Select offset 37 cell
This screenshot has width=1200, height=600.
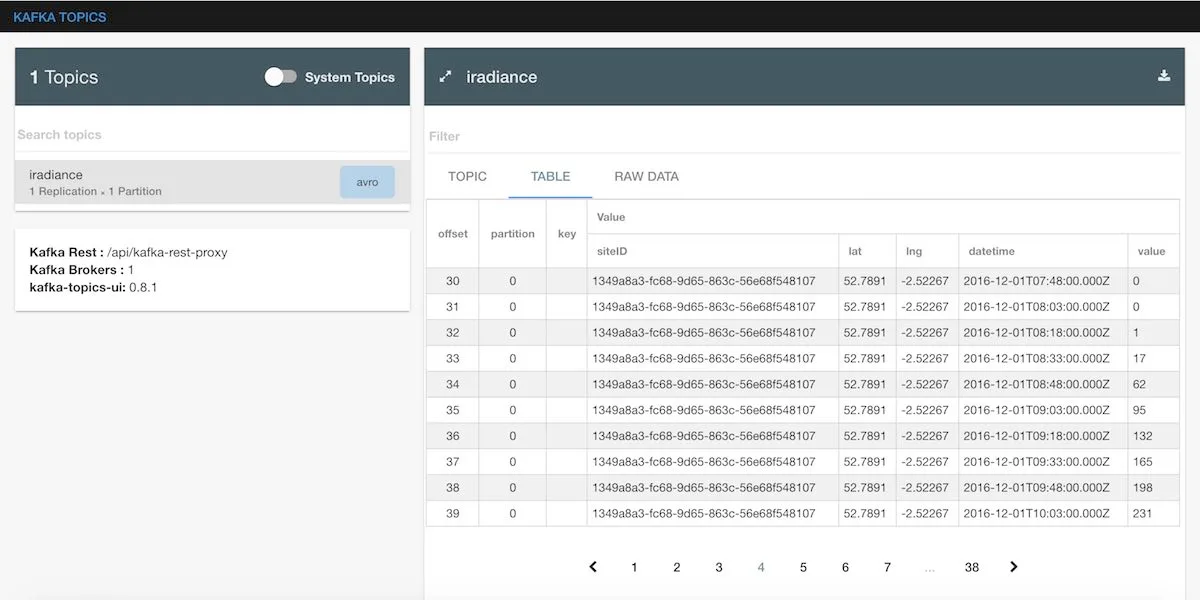453,462
